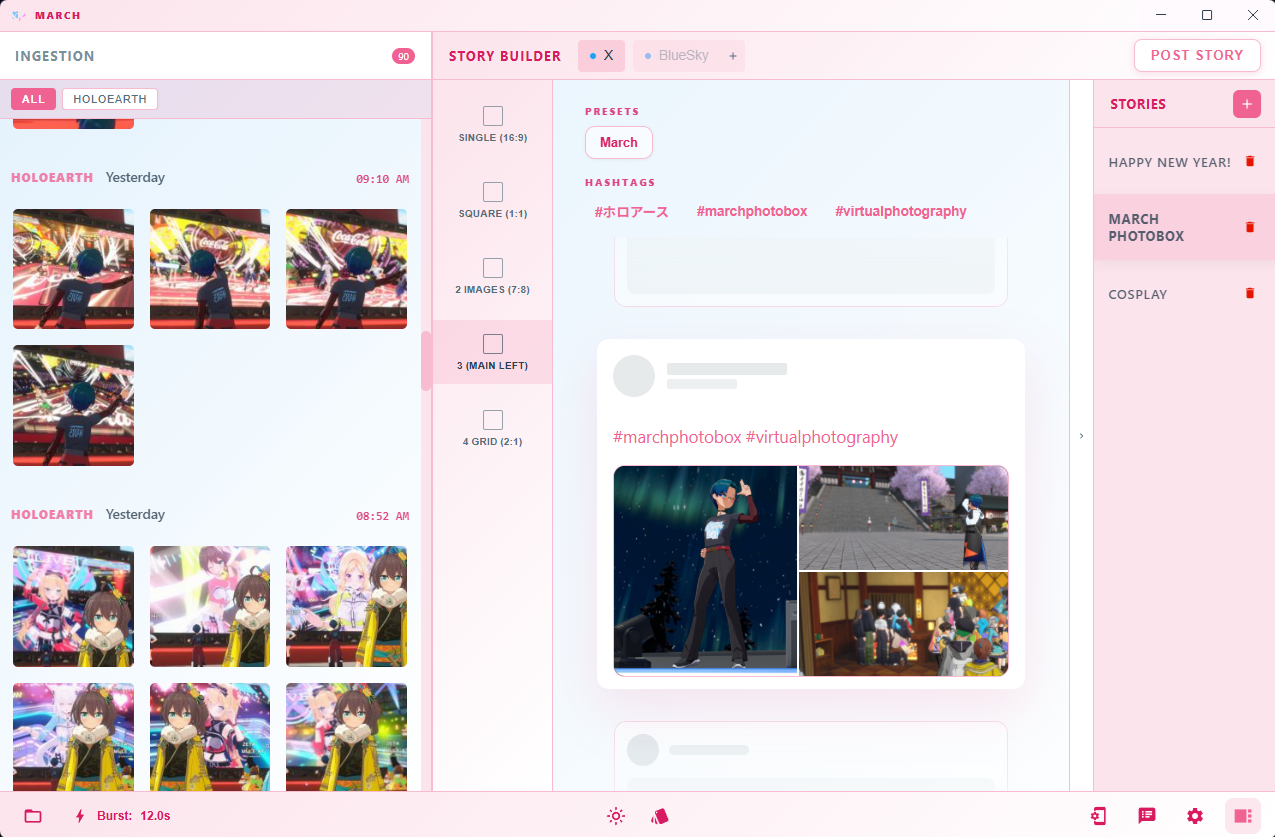Open the device export panel

(1100, 815)
